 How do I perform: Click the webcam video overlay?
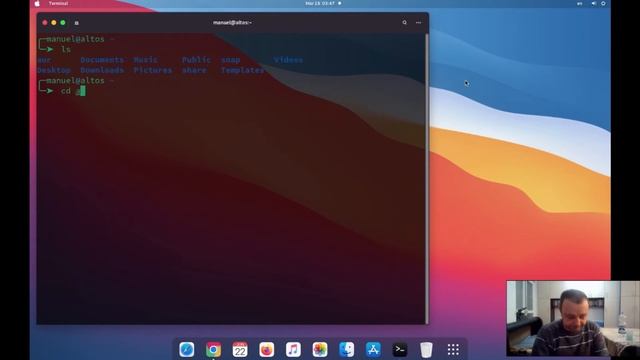pyautogui.click(x=573, y=318)
